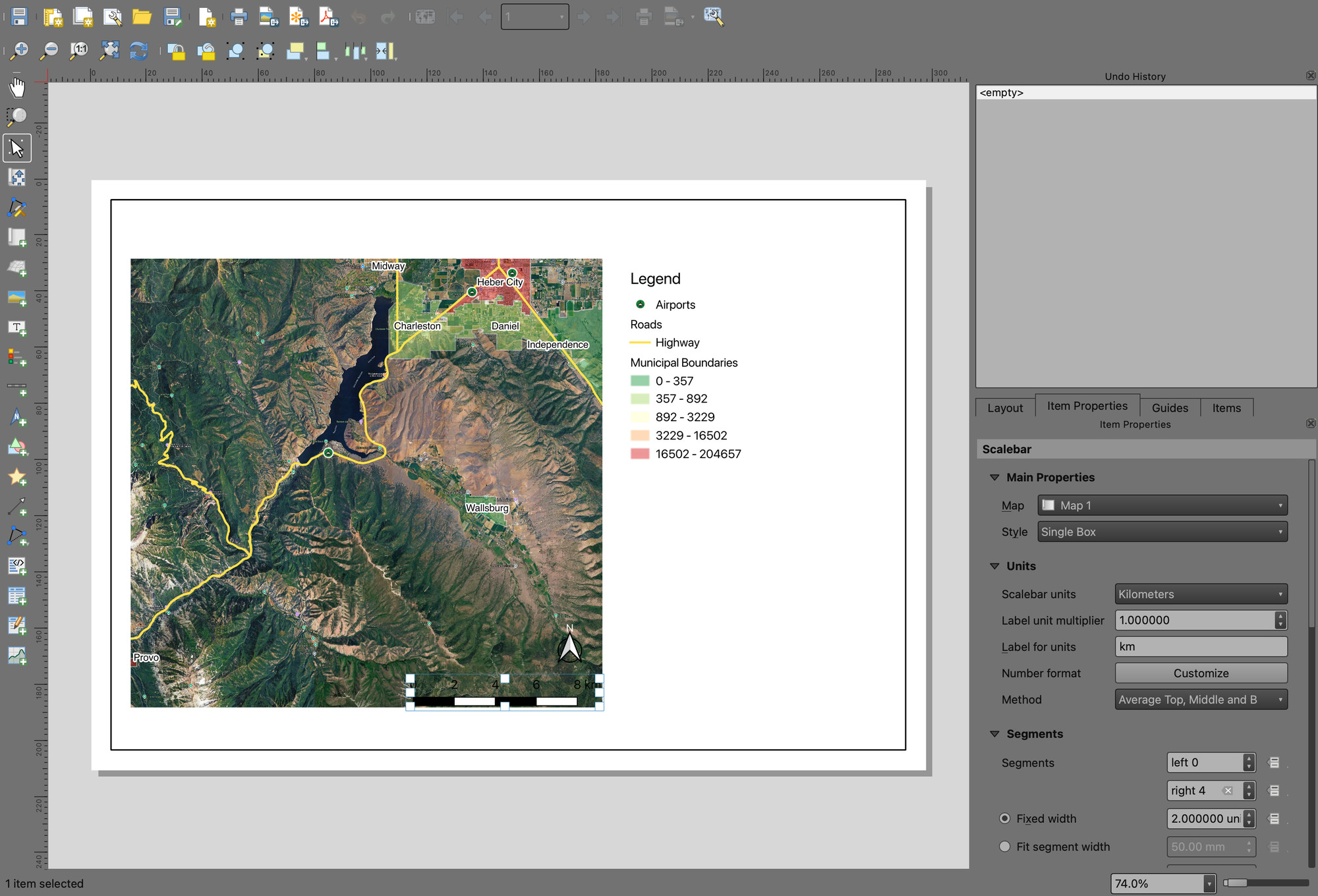
Task: Click the Zoom In magnifier icon
Action: [x=19, y=51]
